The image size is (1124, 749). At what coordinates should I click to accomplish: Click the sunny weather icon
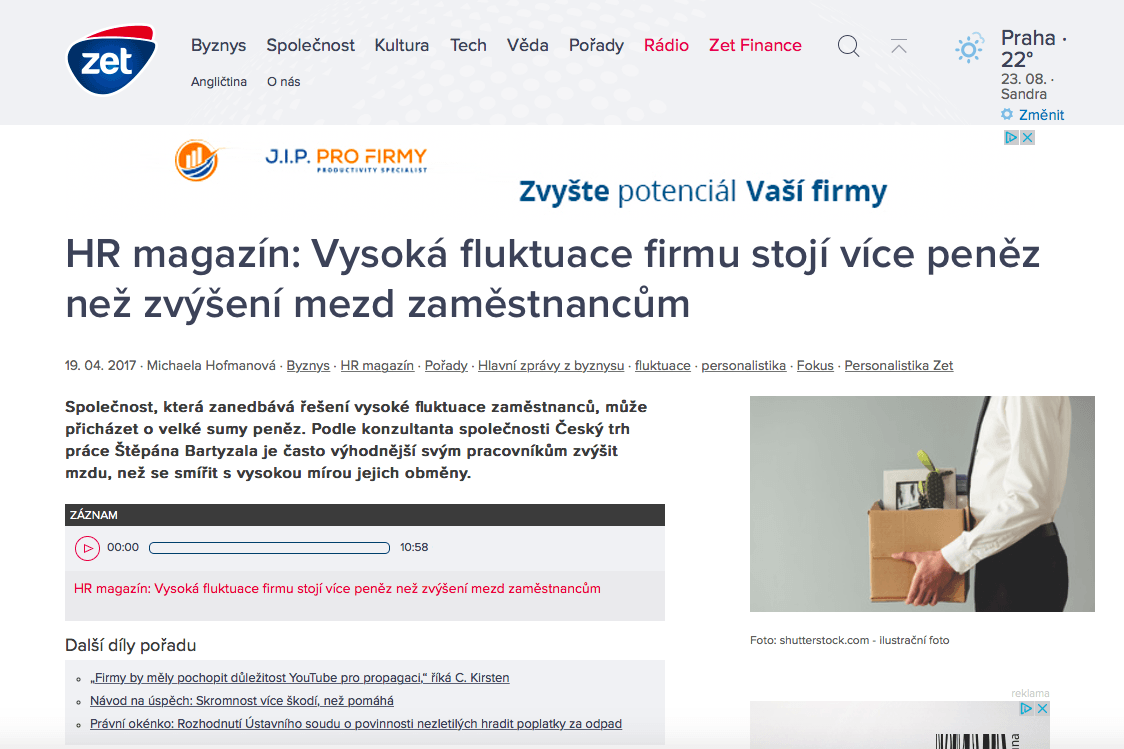(x=969, y=49)
